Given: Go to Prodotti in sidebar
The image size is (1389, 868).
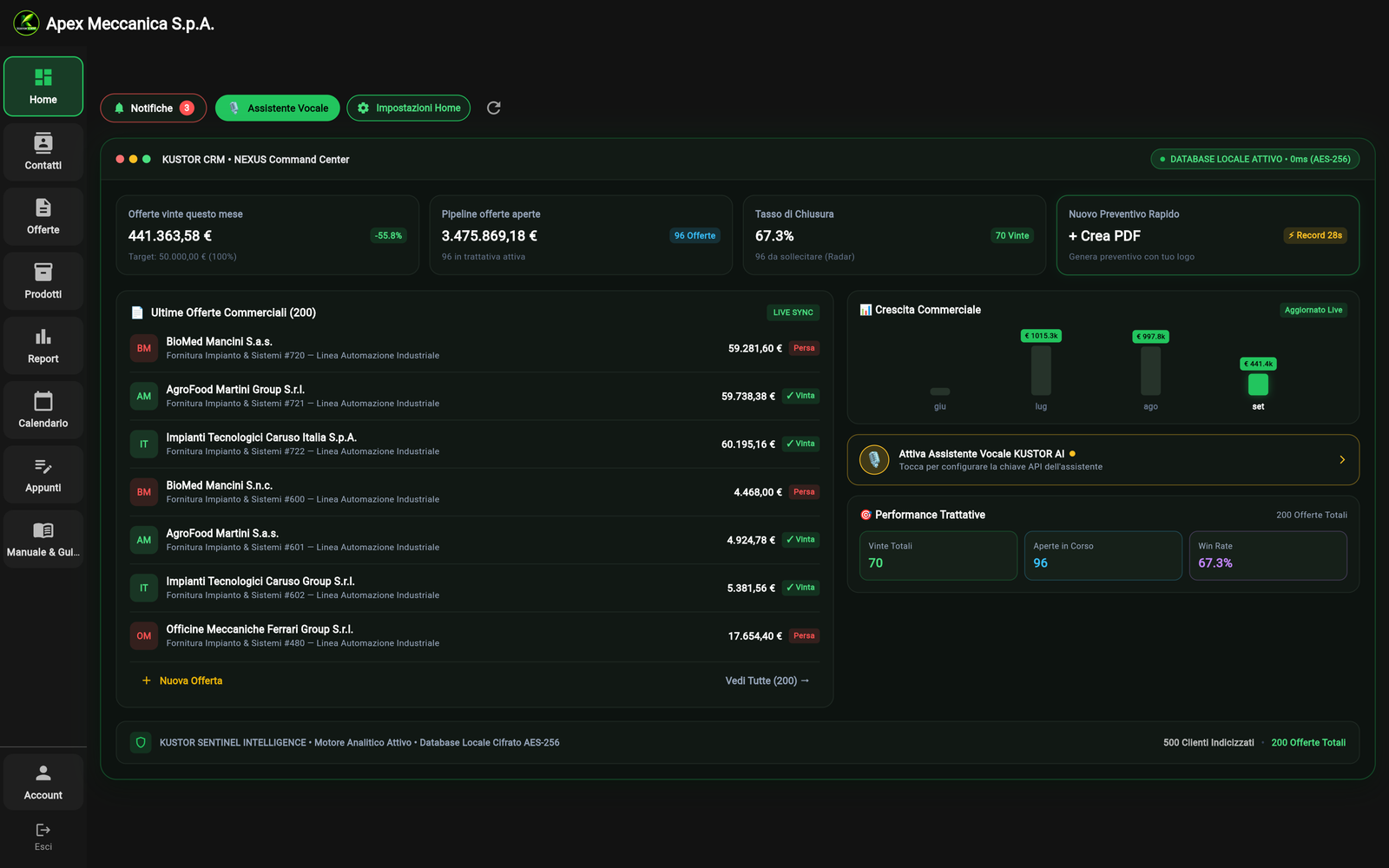Looking at the screenshot, I should point(43,281).
